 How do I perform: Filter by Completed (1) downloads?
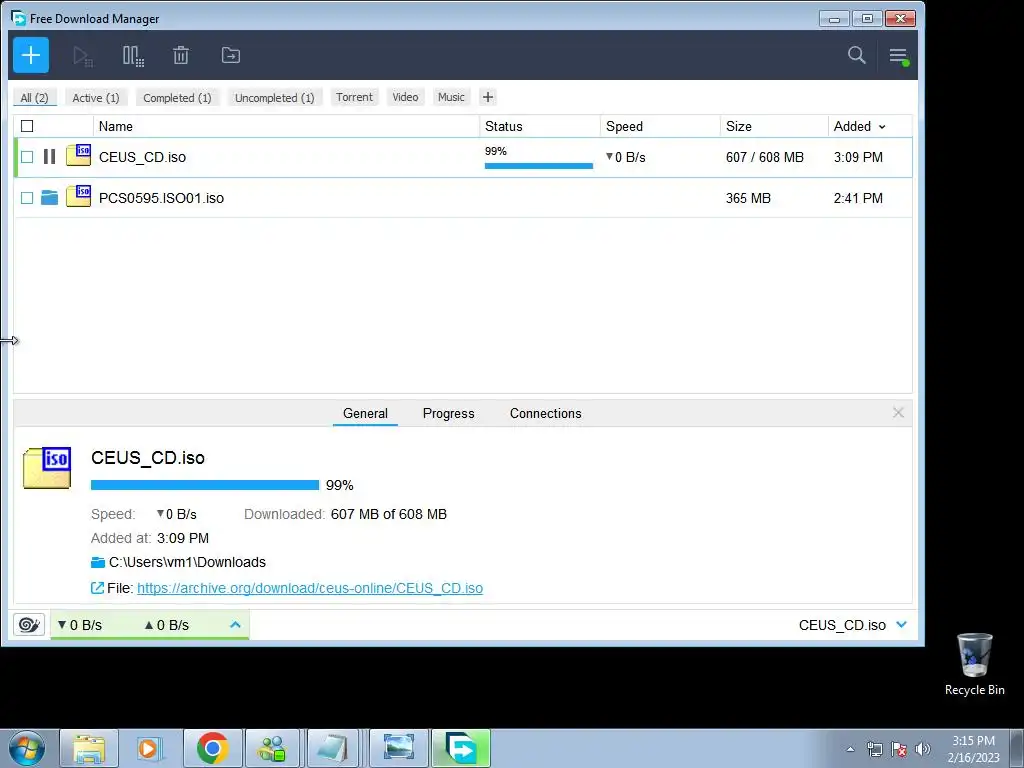coord(177,97)
